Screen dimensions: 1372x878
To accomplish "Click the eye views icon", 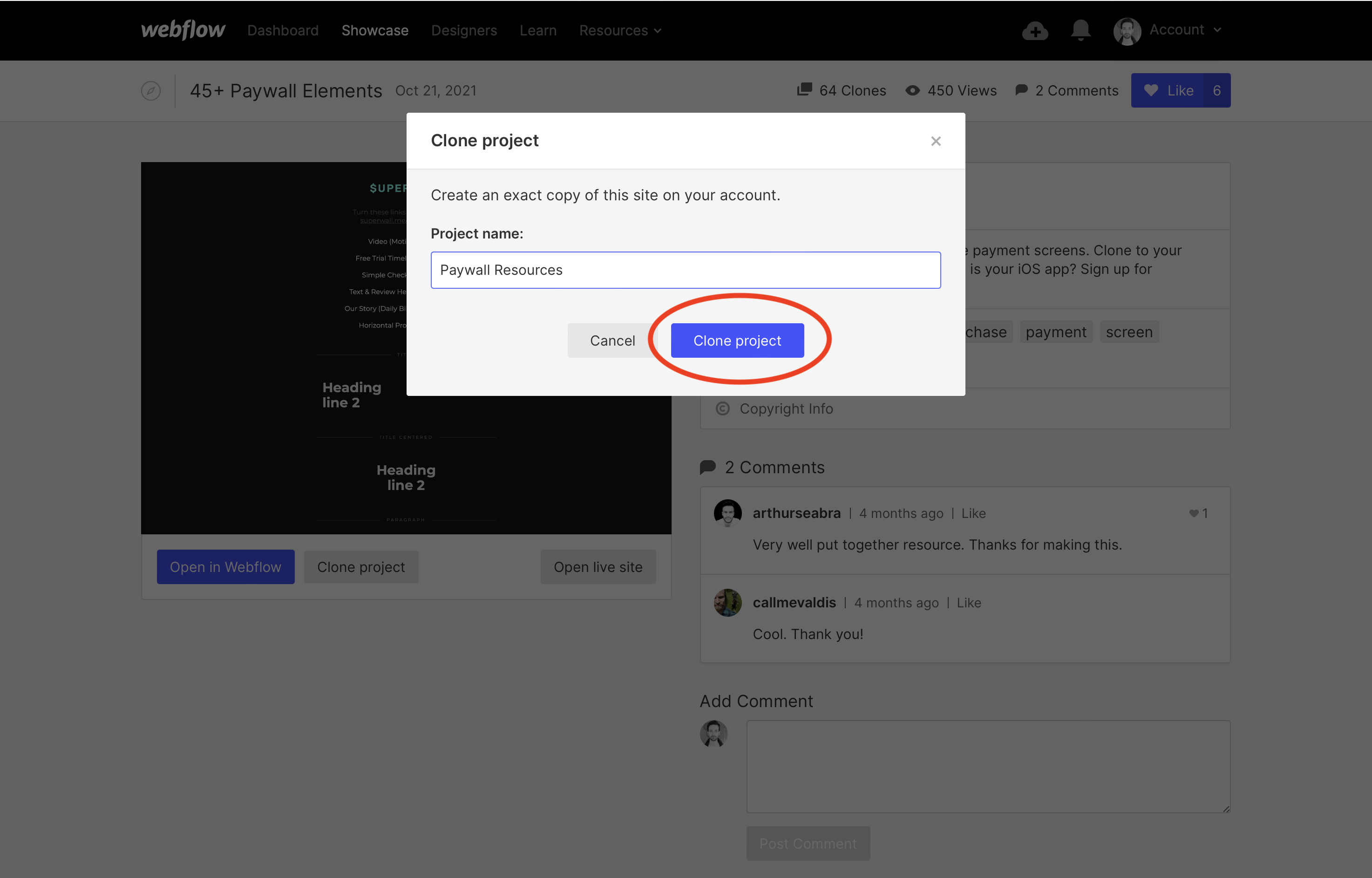I will [912, 91].
